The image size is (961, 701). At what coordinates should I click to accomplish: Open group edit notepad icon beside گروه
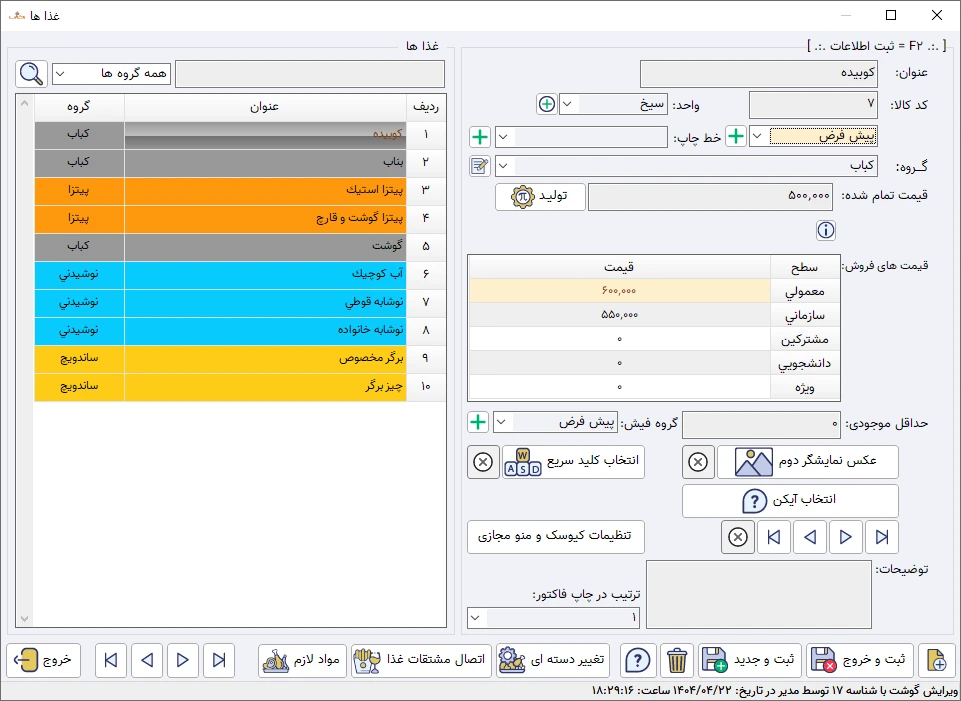(x=479, y=165)
